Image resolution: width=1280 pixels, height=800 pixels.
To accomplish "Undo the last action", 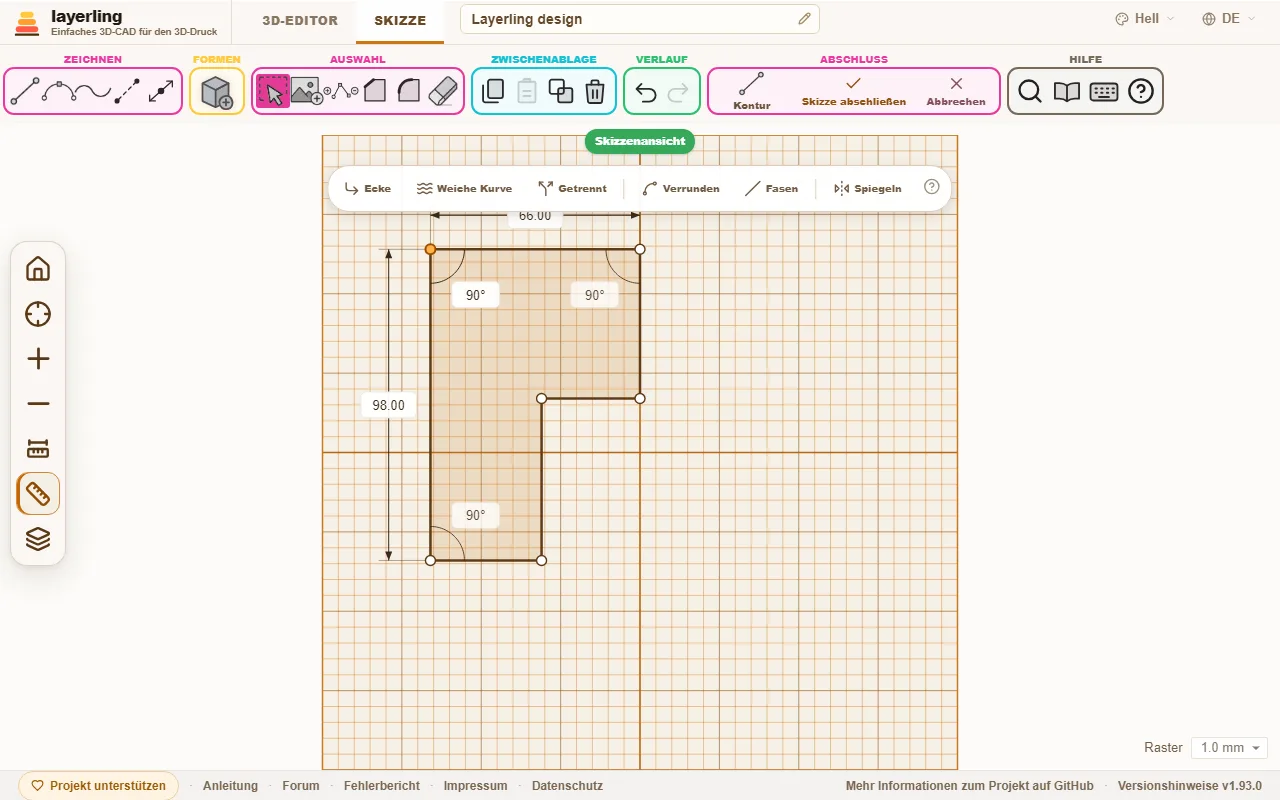I will pyautogui.click(x=646, y=92).
